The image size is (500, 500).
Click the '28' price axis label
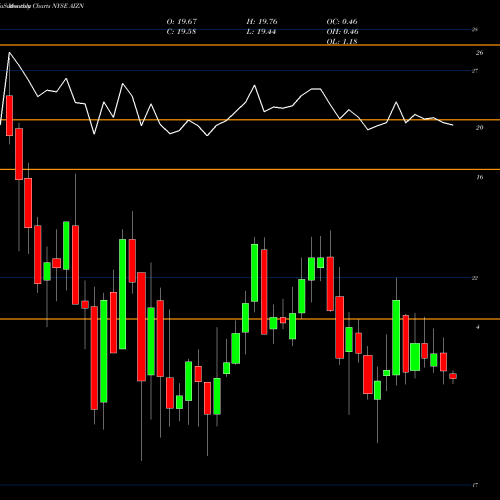475,29
